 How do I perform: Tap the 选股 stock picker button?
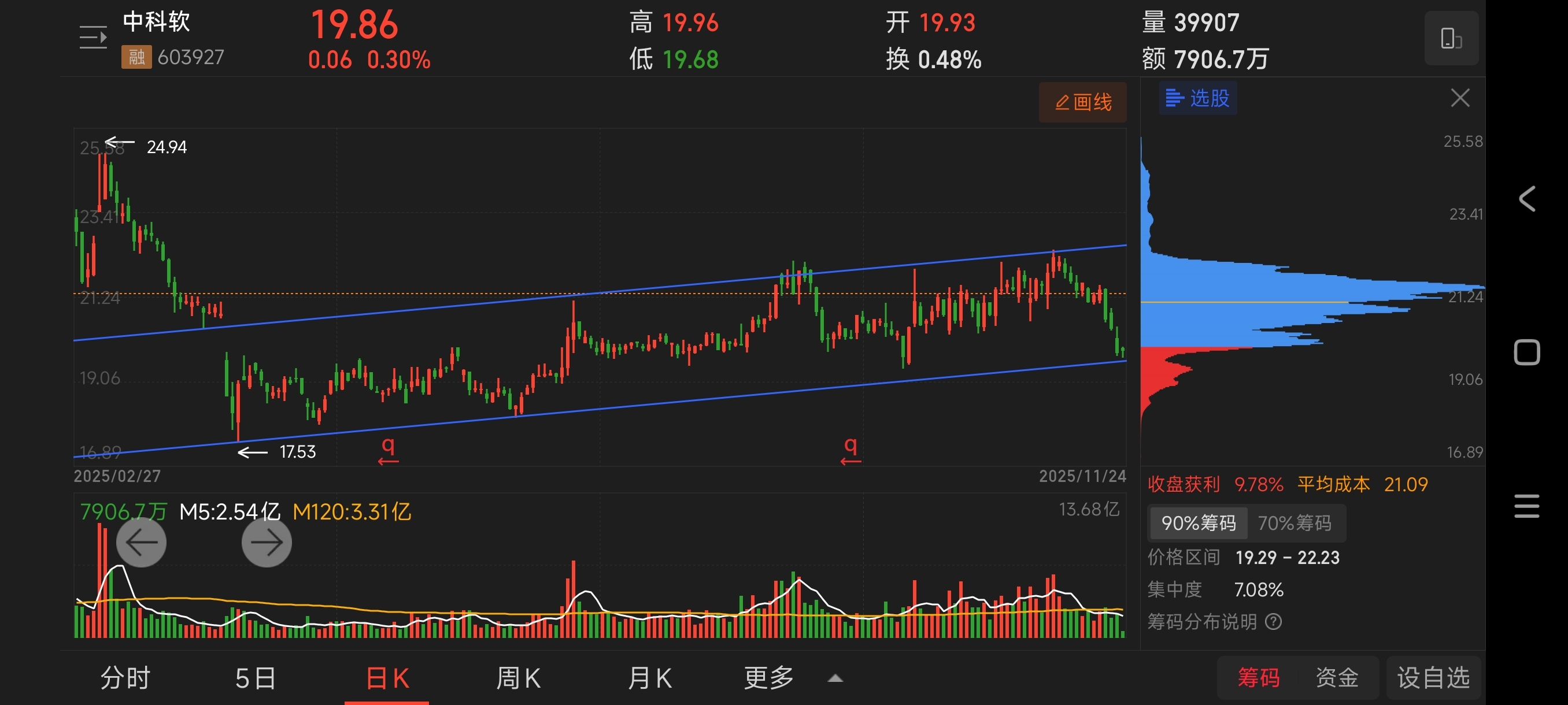(x=1197, y=98)
